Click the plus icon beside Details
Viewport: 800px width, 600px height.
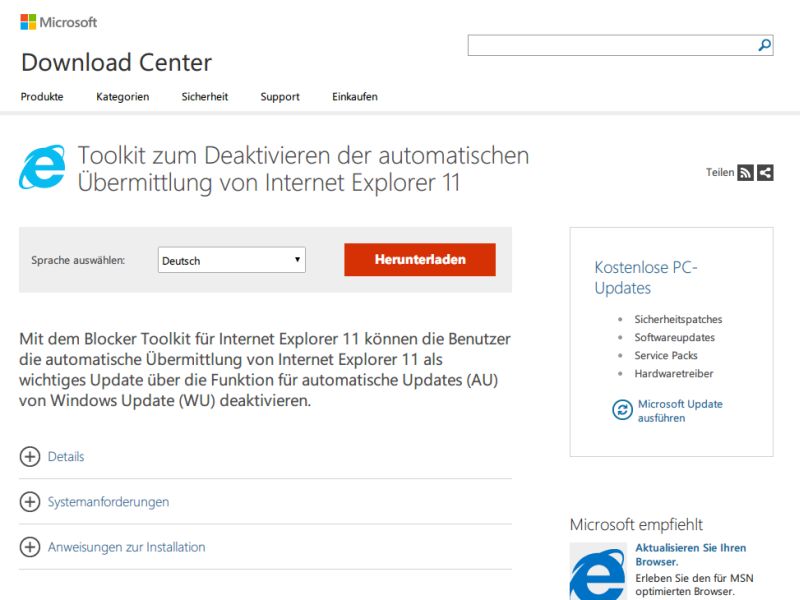point(30,457)
